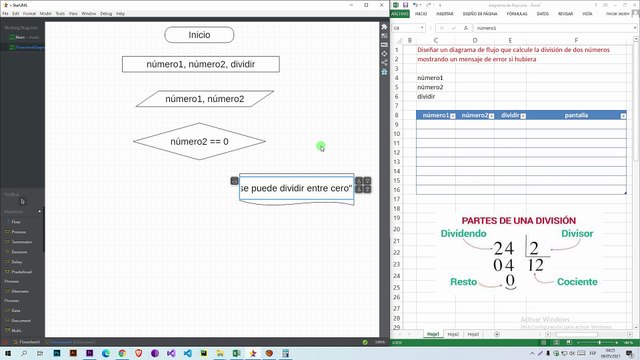Open the dividir column filter dropdown
This screenshot has height=360, width=640.
(x=523, y=116)
